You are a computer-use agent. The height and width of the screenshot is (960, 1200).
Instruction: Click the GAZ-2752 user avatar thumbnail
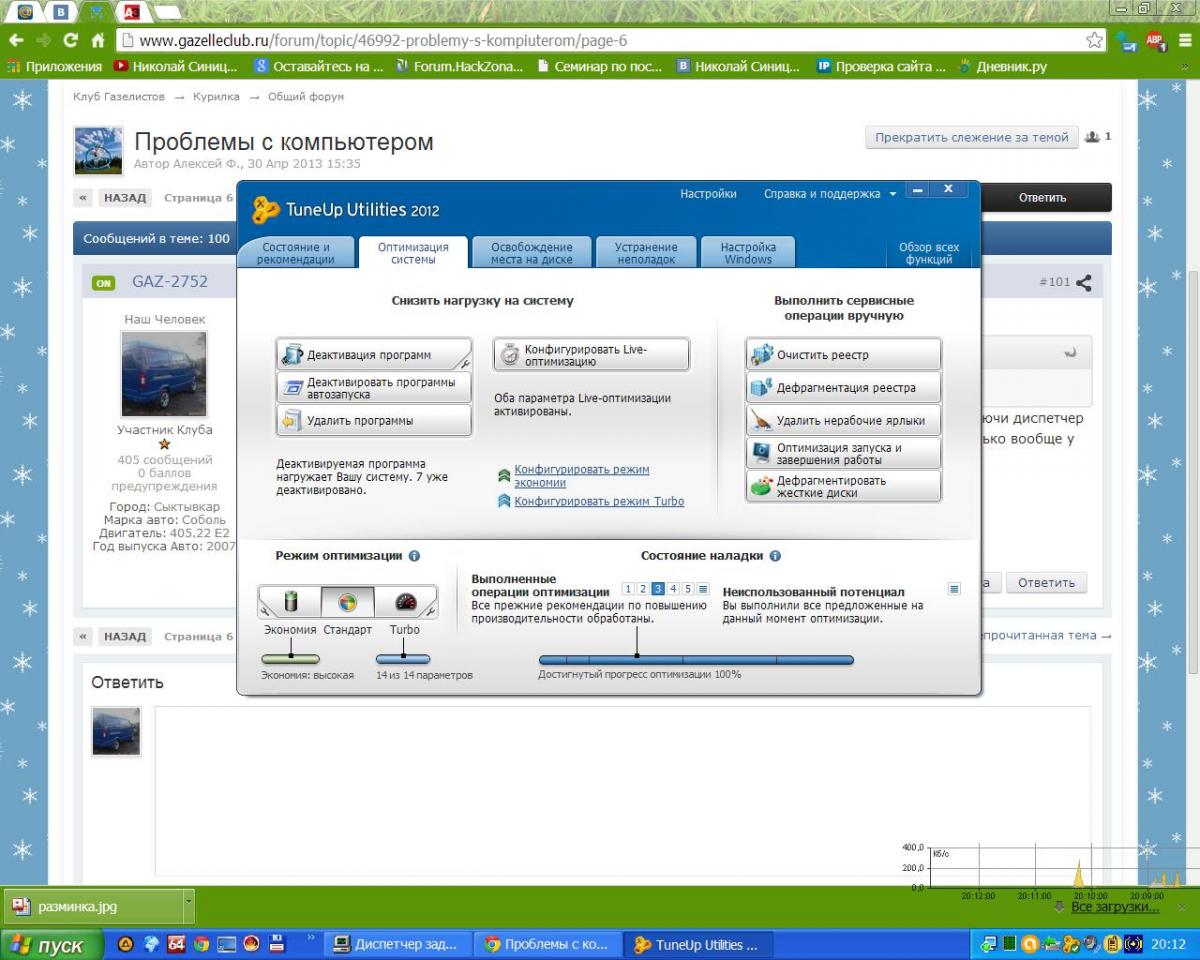point(164,374)
